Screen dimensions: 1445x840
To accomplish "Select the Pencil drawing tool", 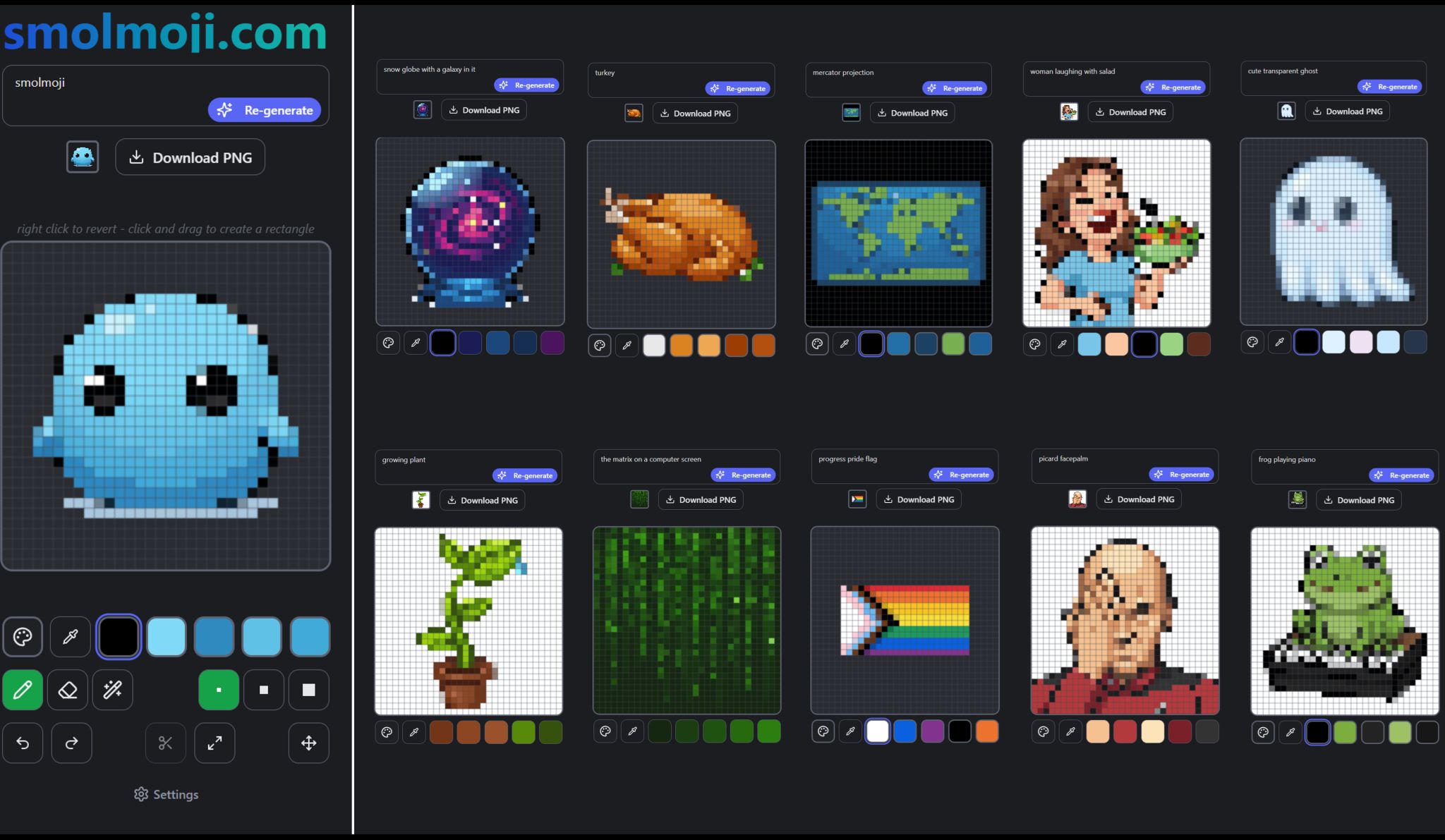I will (23, 690).
